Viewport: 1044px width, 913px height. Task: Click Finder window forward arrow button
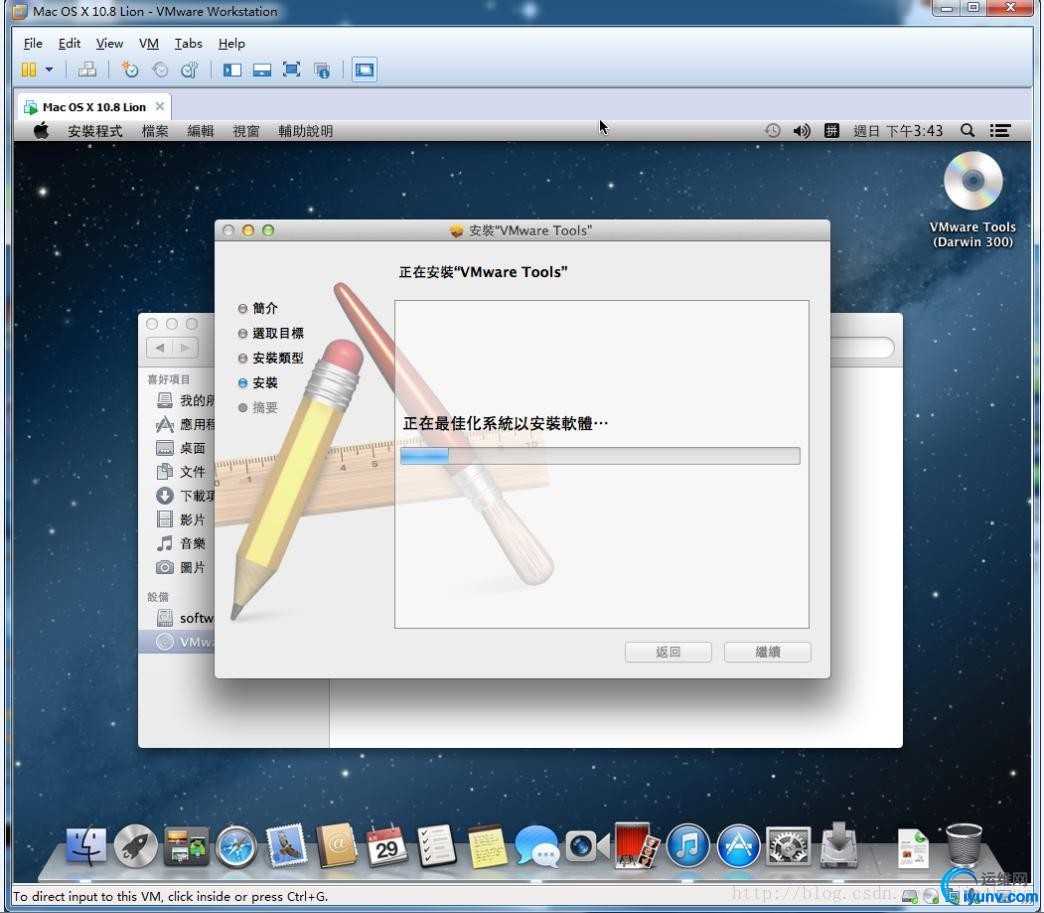click(x=185, y=348)
